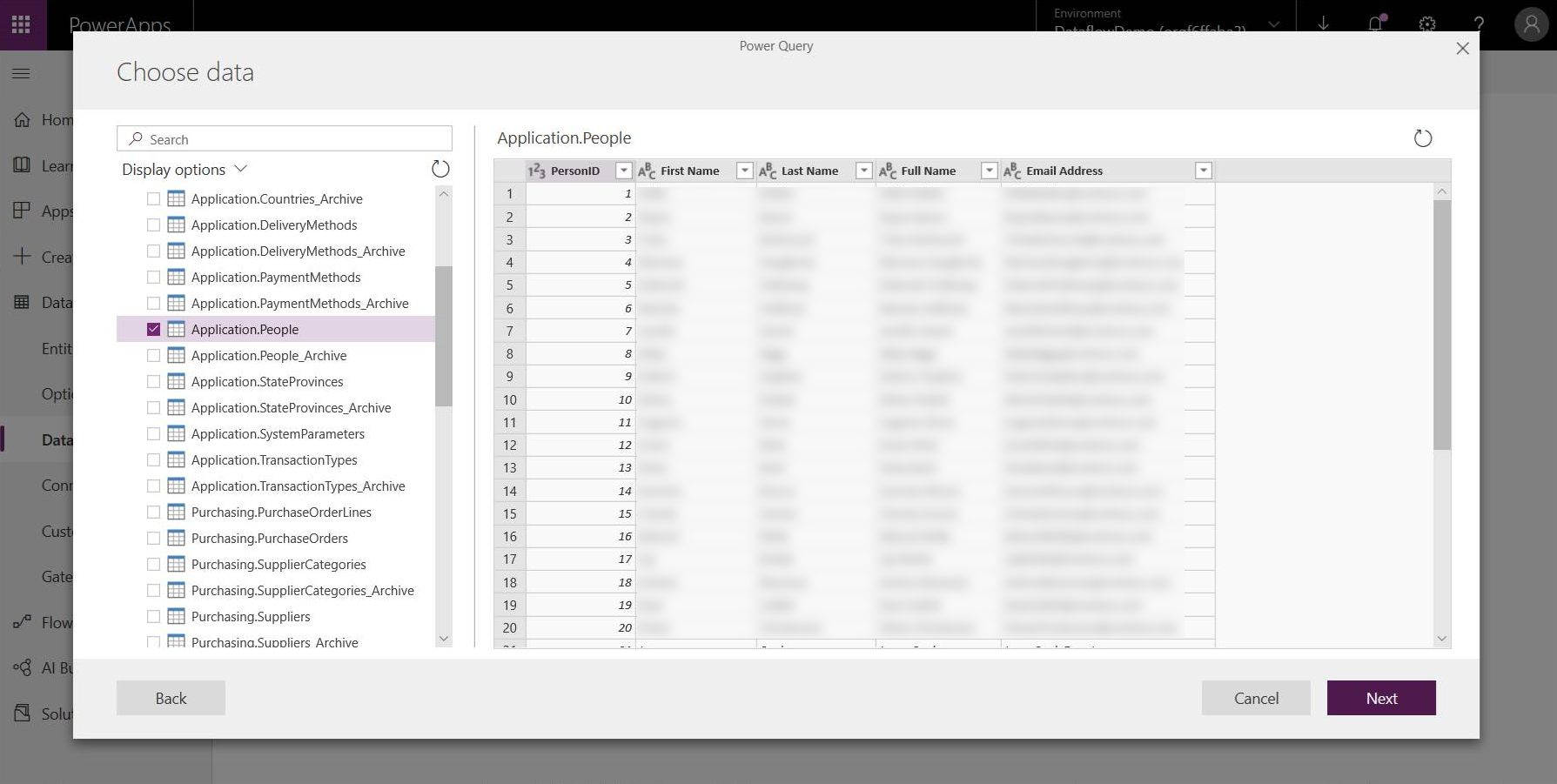Screen dimensions: 1557x784
Task: Open the PersonID column filter dropdown
Action: (x=623, y=171)
